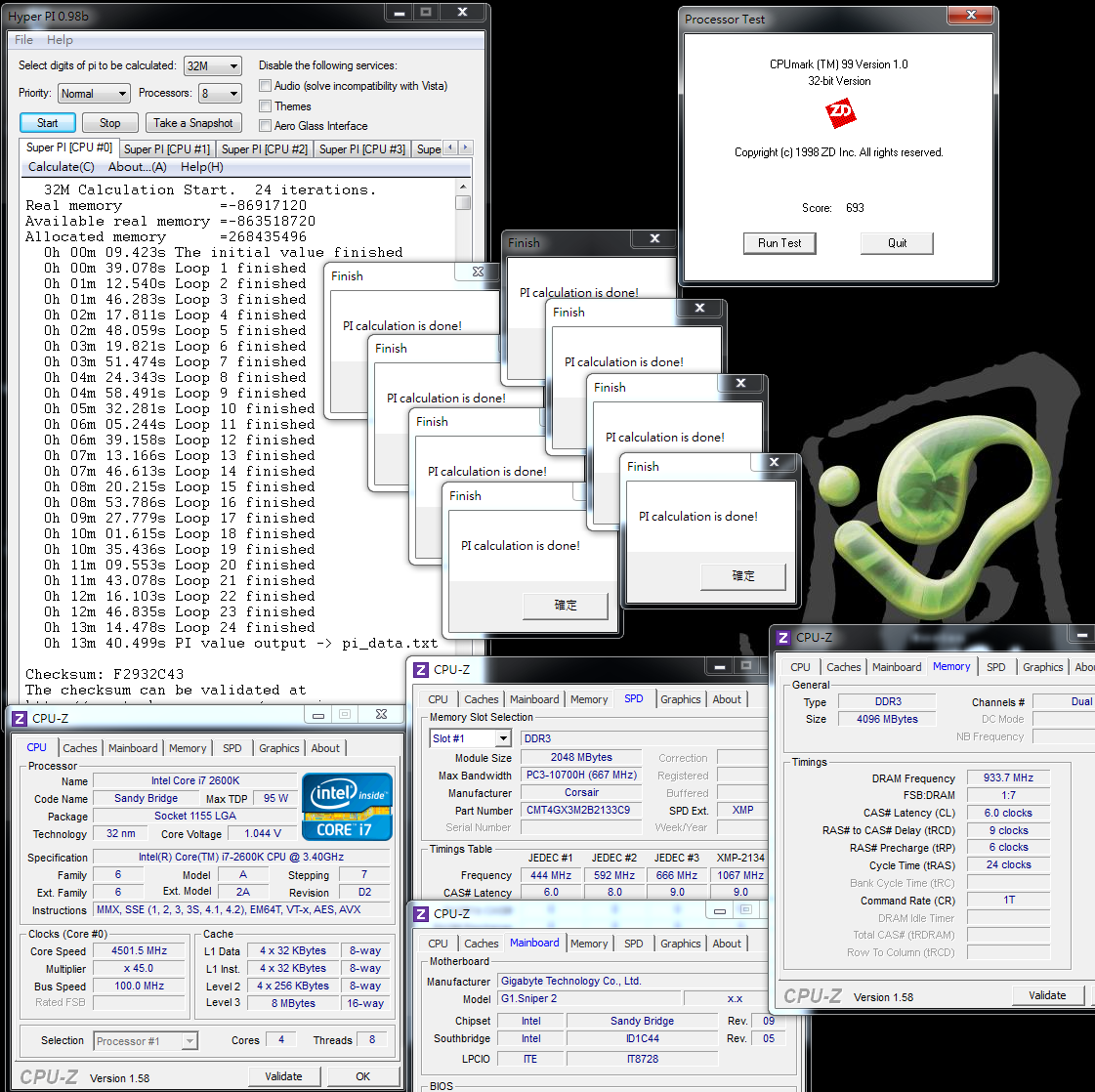Click the Core Voltage value 1.044 V
Screen dimensions: 1095x1092
(264, 834)
